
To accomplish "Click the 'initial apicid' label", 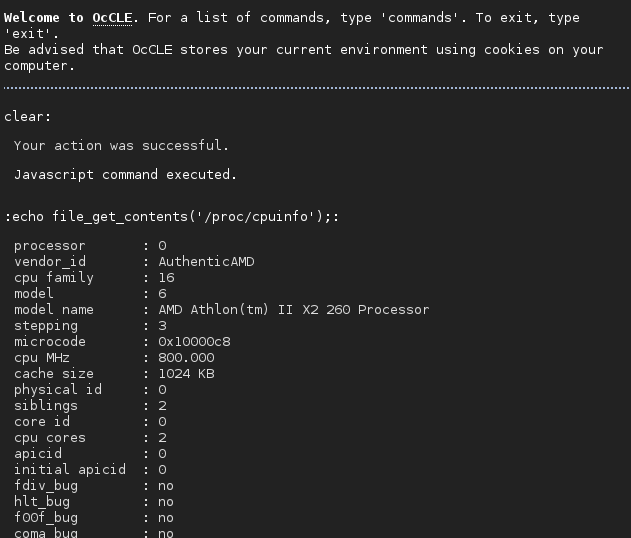I will coord(70,470).
